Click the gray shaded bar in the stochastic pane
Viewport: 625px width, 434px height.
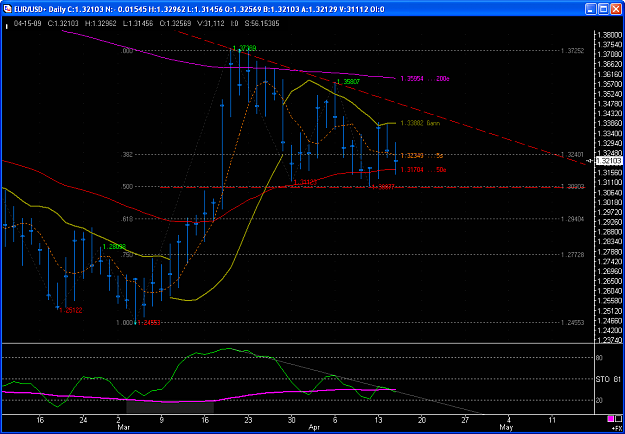pos(170,407)
